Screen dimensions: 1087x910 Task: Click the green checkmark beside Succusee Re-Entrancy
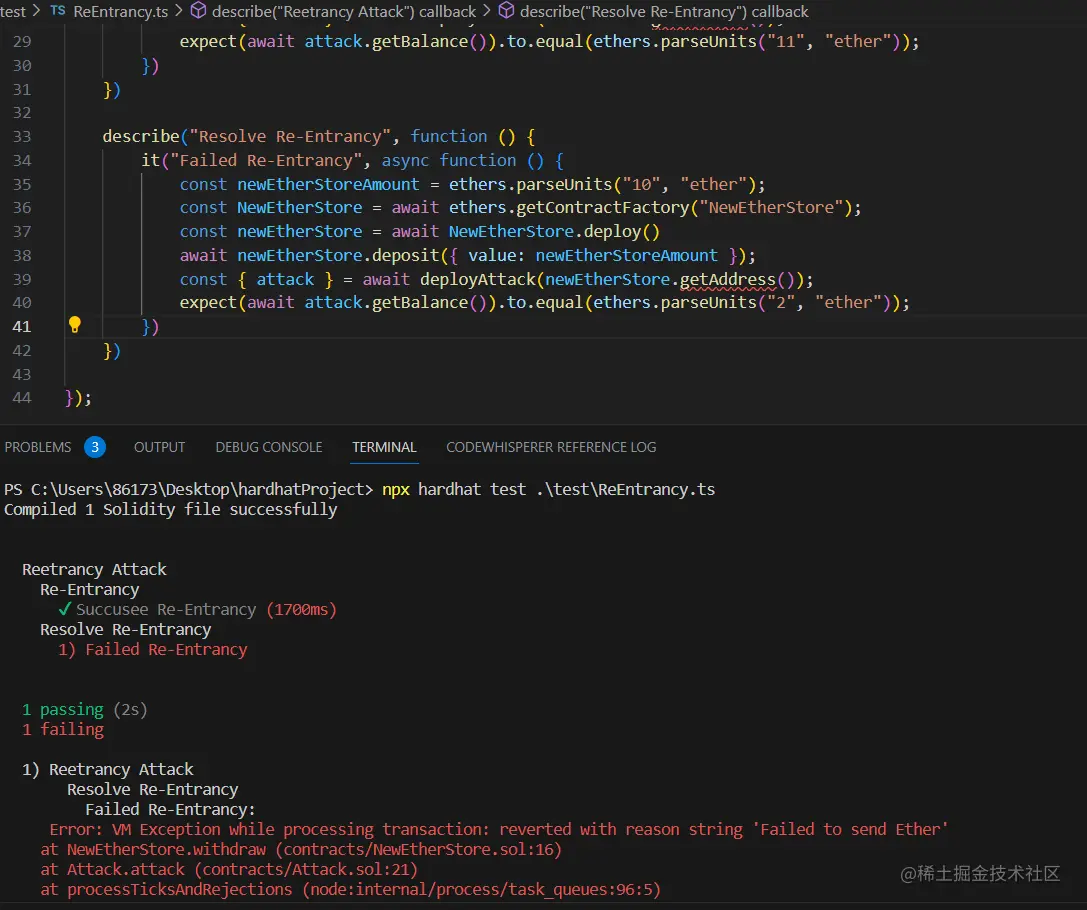click(64, 609)
